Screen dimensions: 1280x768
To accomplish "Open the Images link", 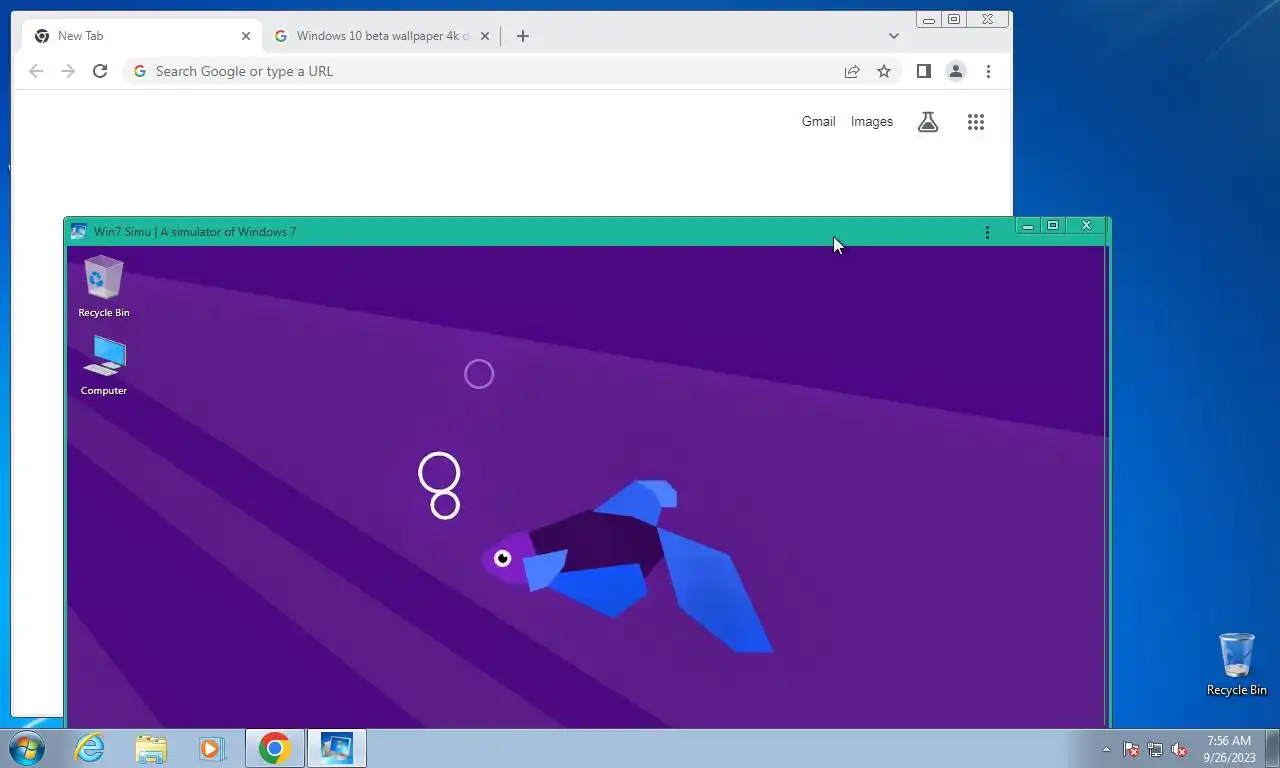I will pyautogui.click(x=872, y=121).
